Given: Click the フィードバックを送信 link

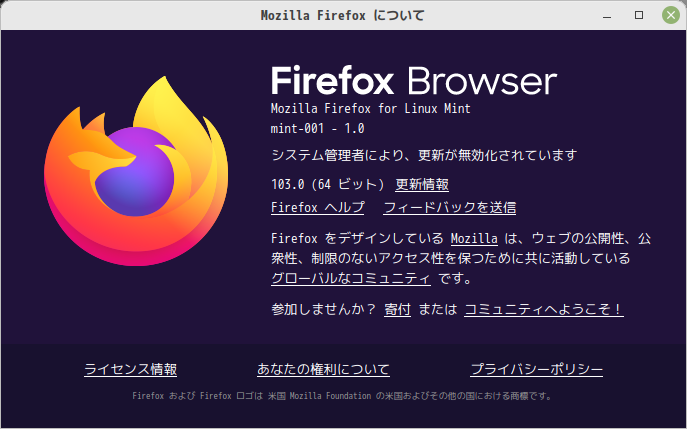Looking at the screenshot, I should 450,207.
